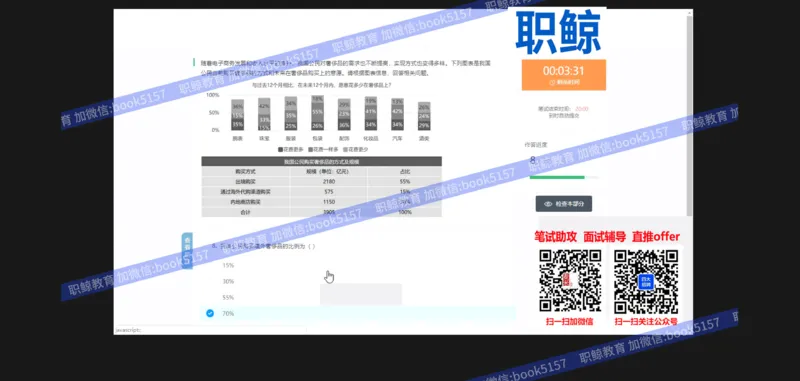Click the 购买方式 table header

(x=245, y=171)
